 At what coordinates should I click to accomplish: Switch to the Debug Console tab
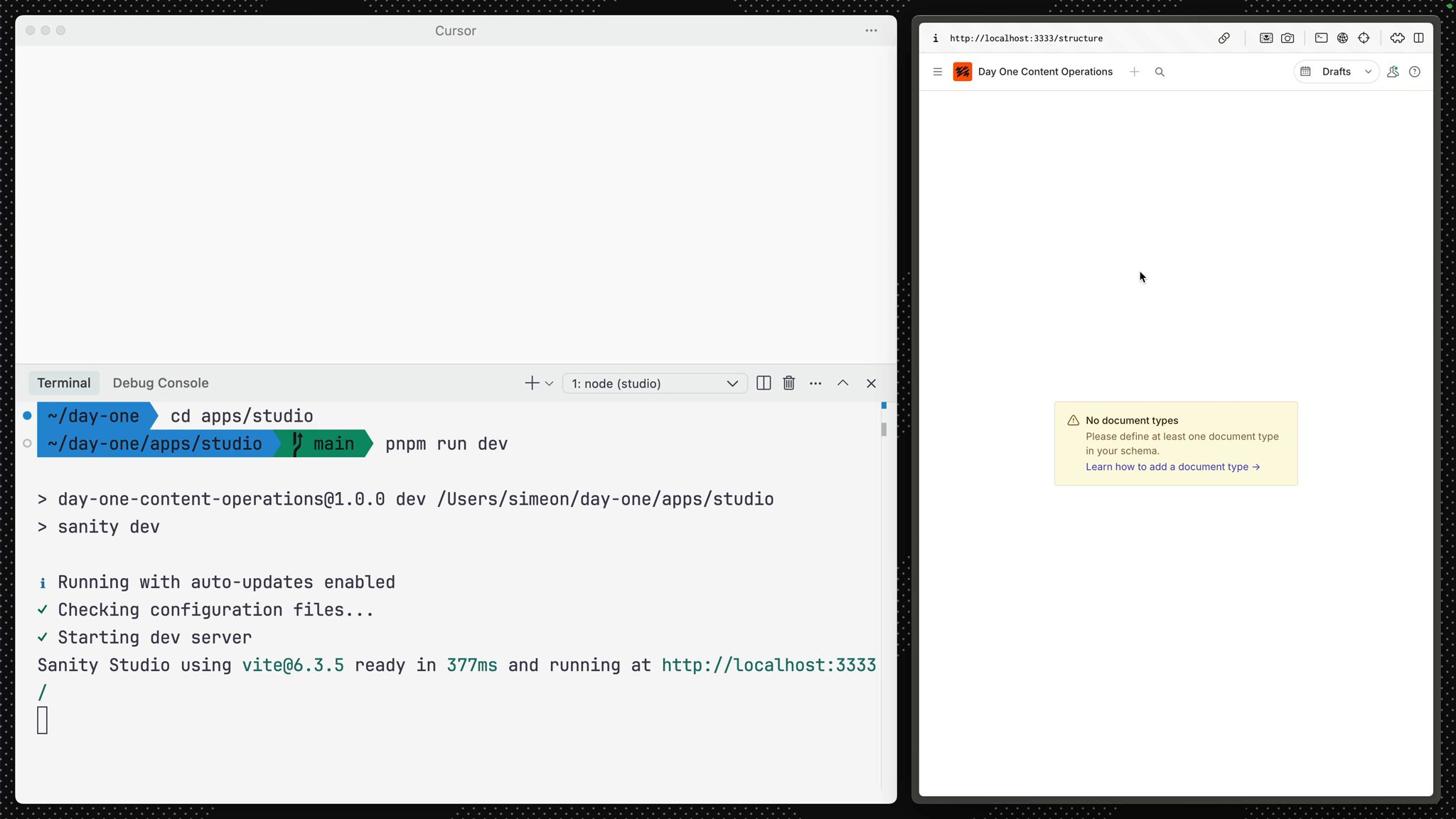tap(161, 383)
